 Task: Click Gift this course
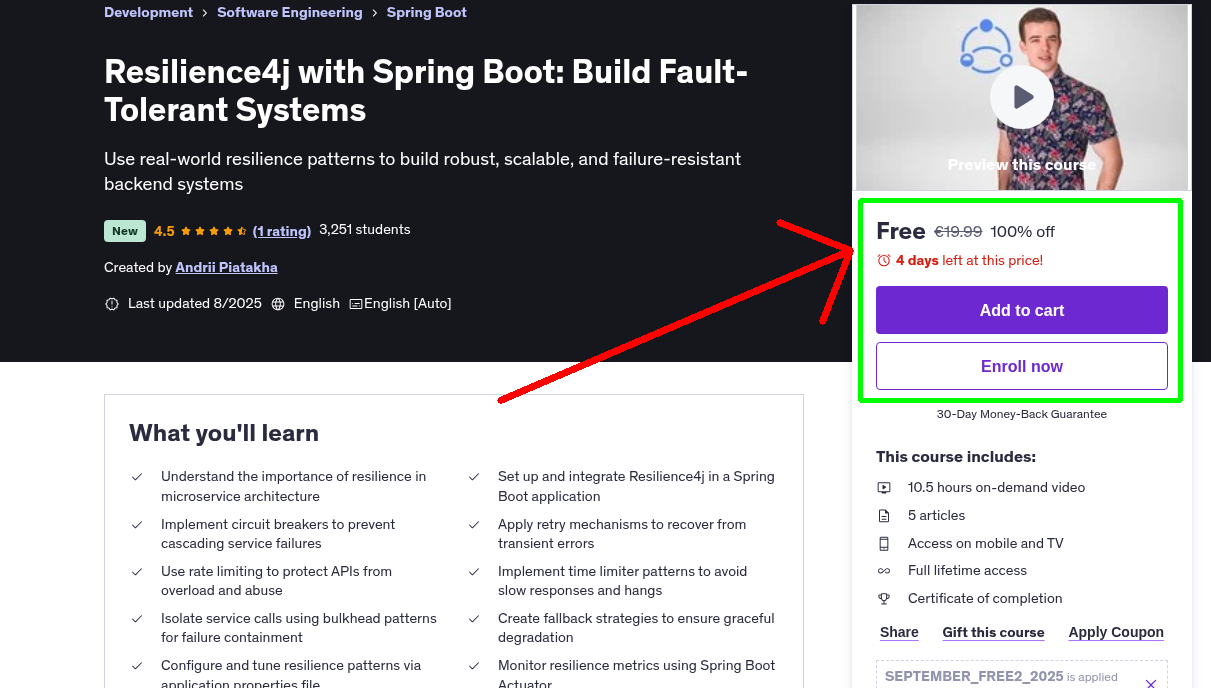[993, 632]
